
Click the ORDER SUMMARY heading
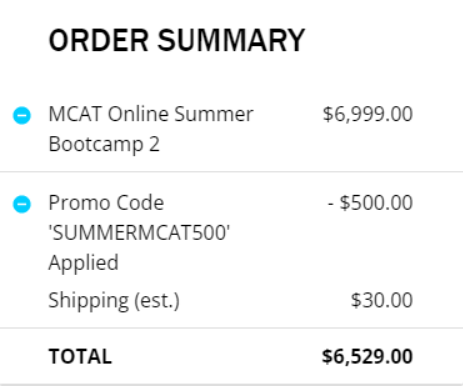[177, 40]
